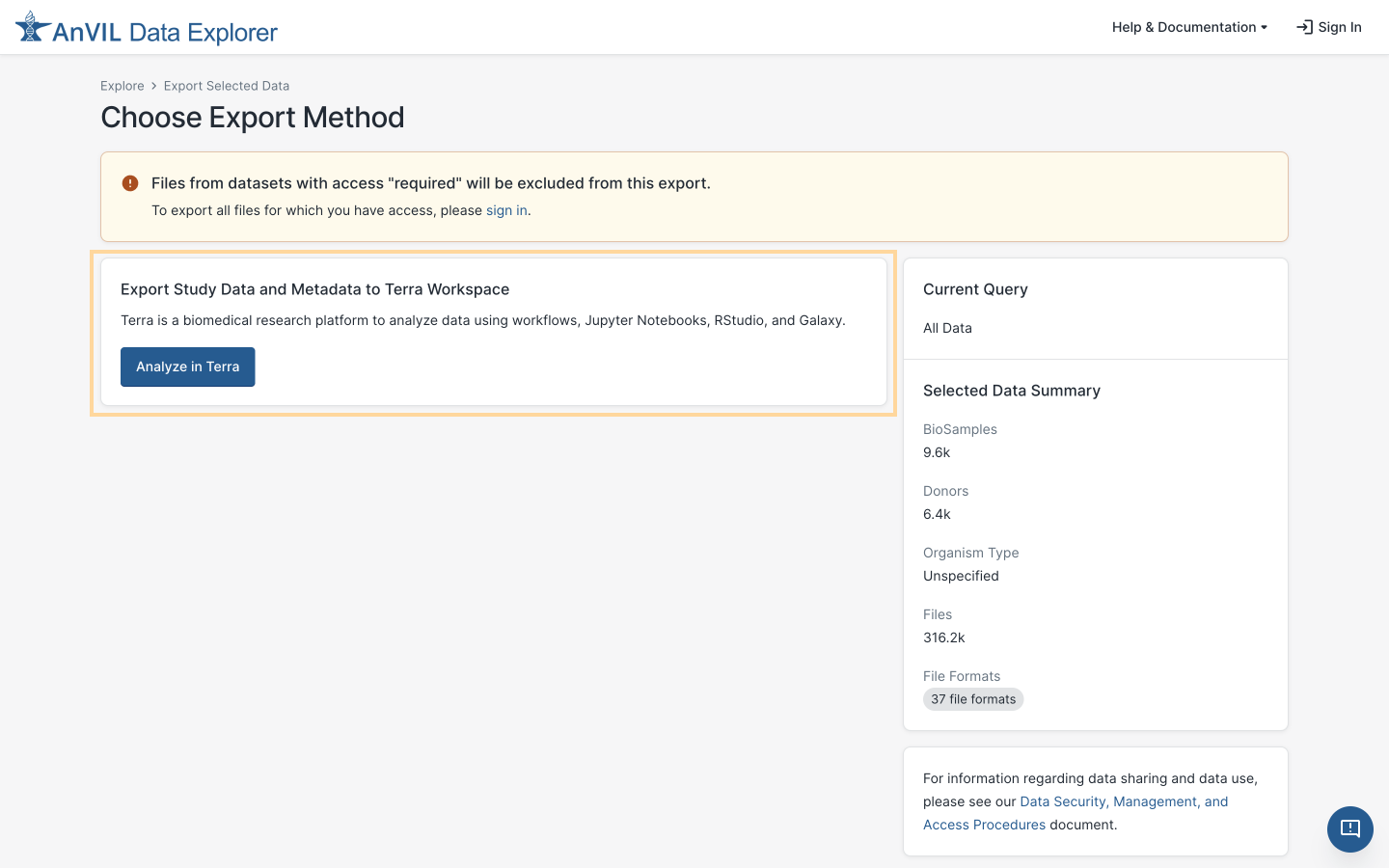Click the "BioSamples" label
This screenshot has width=1389, height=868.
coord(960,429)
